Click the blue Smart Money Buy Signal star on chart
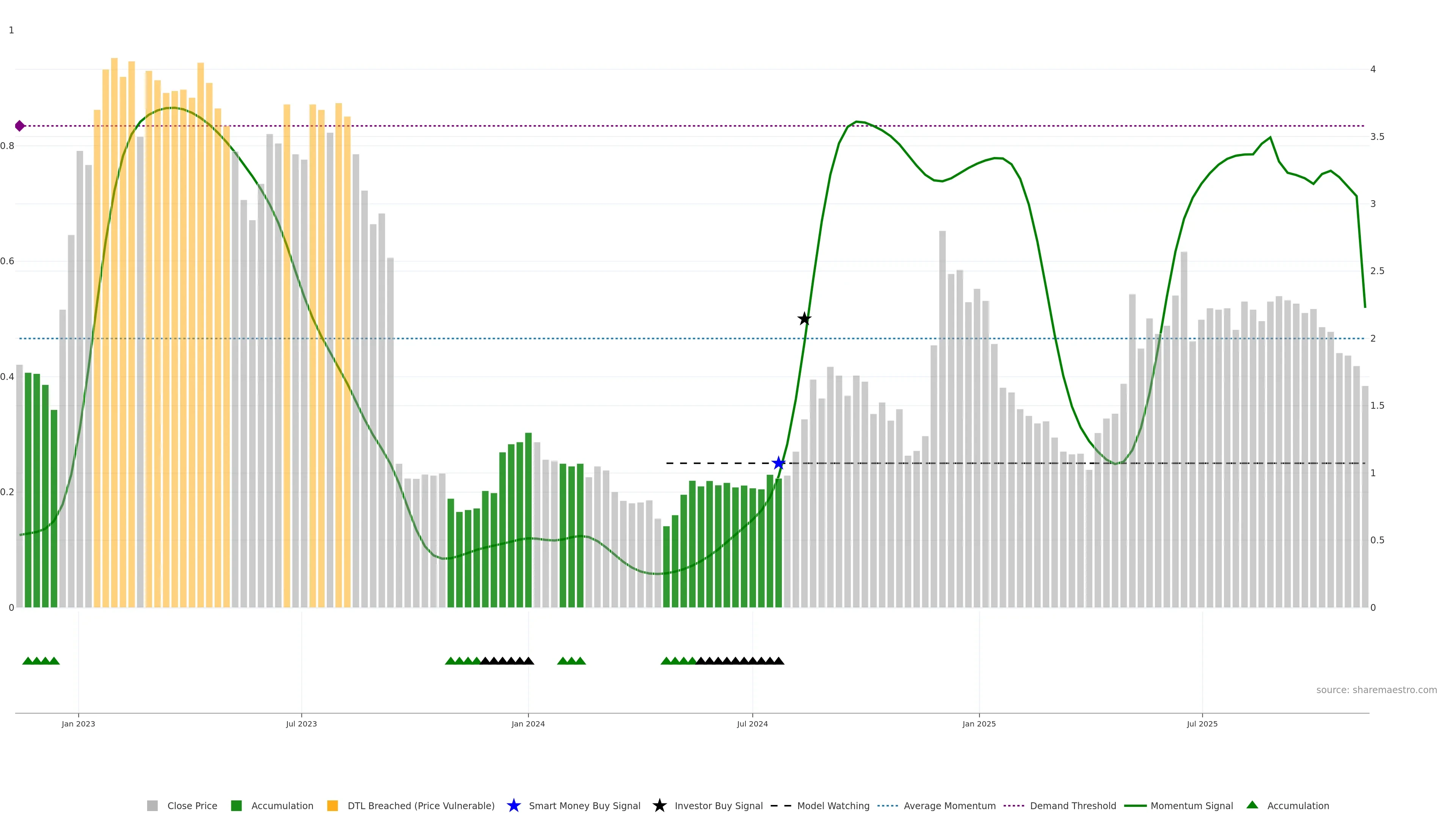The width and height of the screenshot is (1456, 819). [x=778, y=463]
